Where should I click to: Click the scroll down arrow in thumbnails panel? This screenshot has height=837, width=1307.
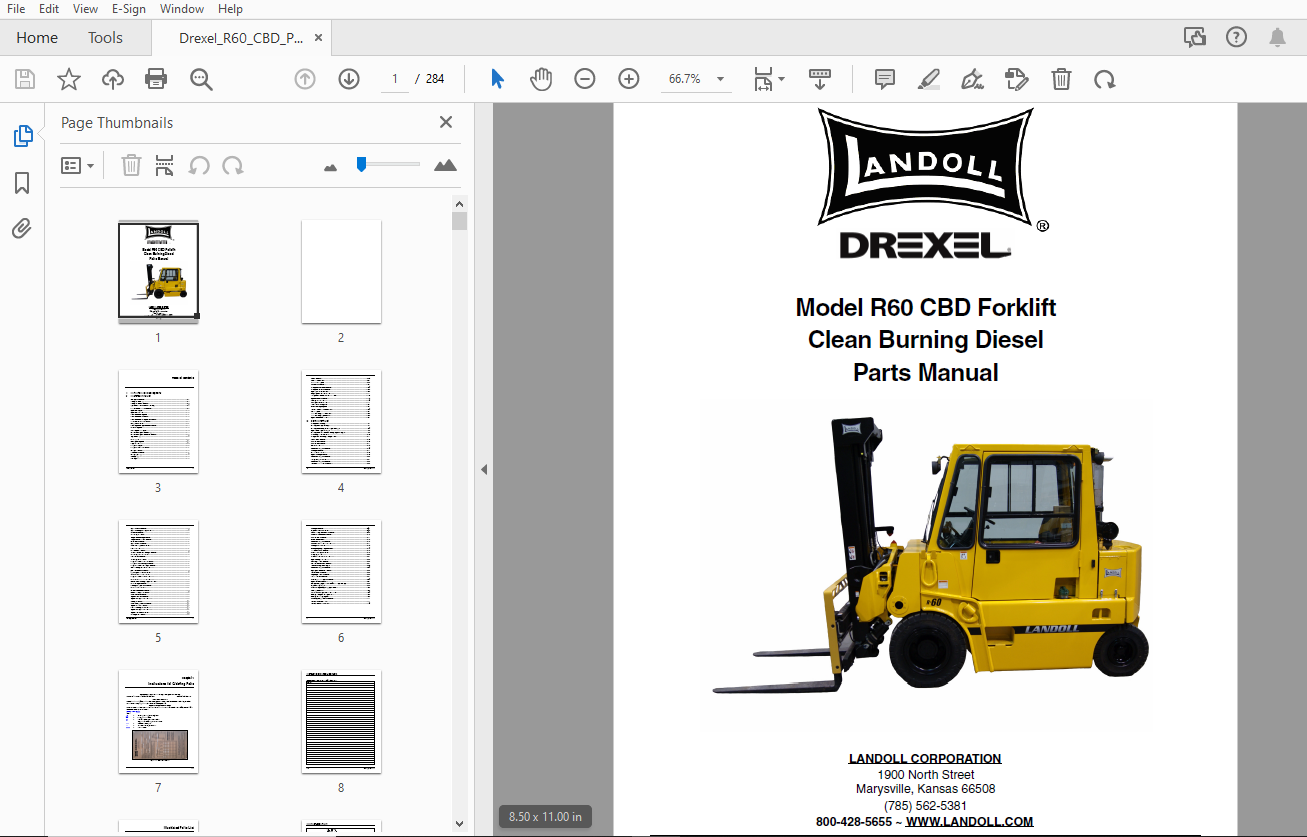pos(459,822)
